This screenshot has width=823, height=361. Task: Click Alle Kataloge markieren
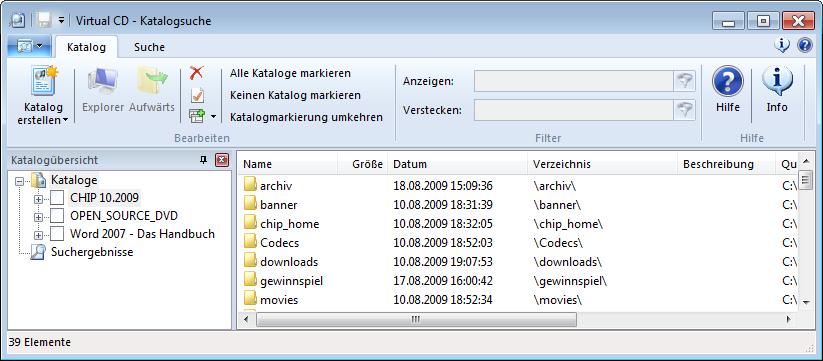coord(290,73)
